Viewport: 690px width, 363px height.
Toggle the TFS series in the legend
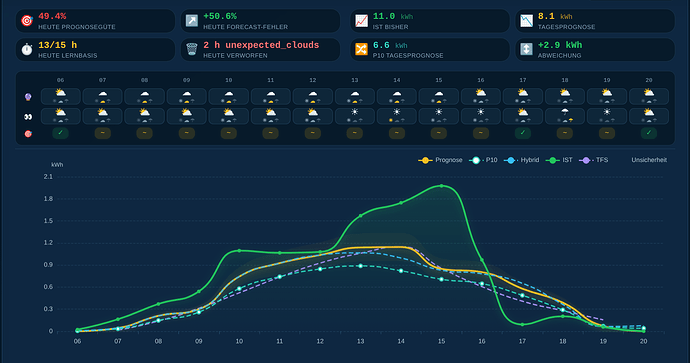click(594, 160)
